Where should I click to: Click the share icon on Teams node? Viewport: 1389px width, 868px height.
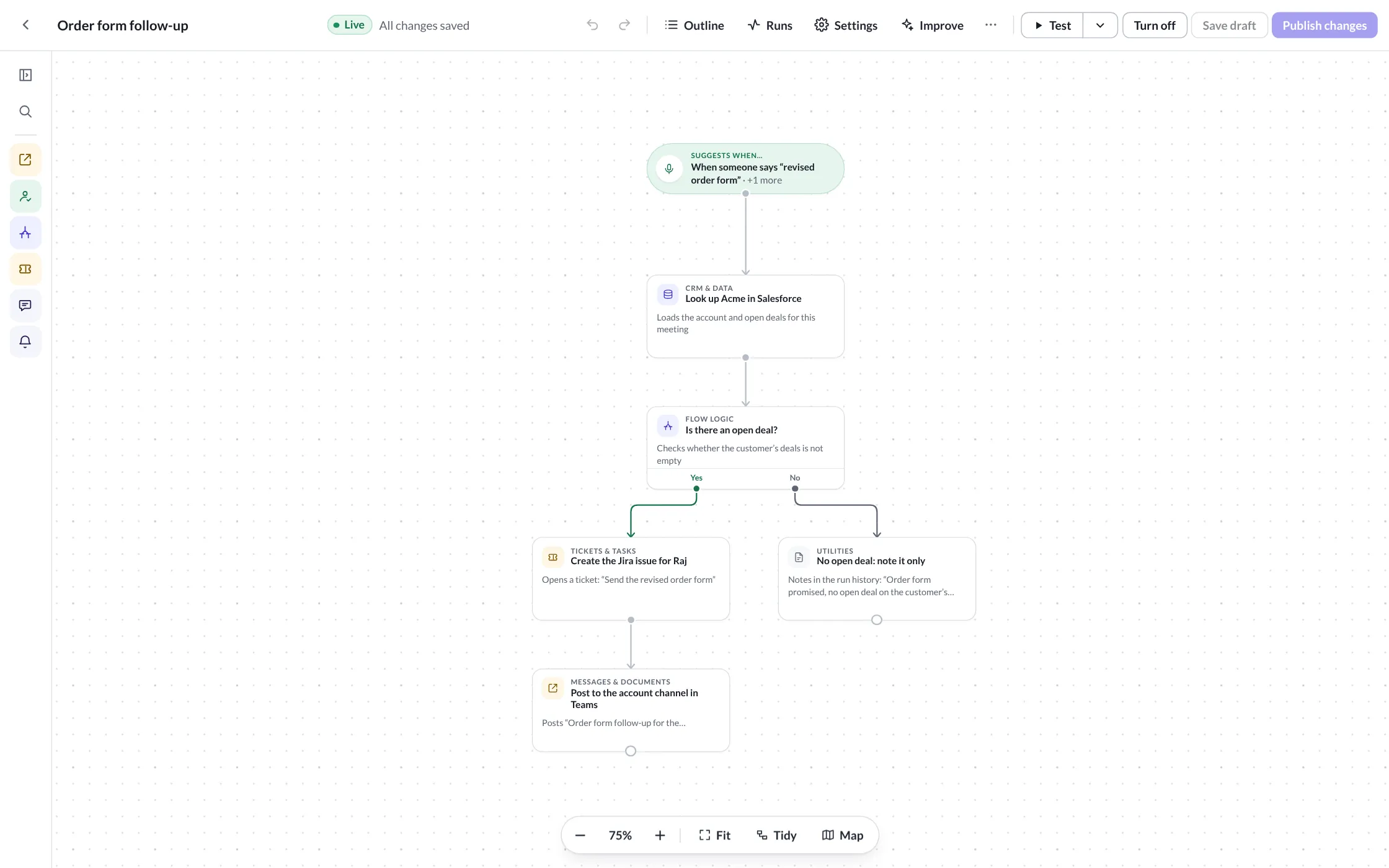(553, 688)
